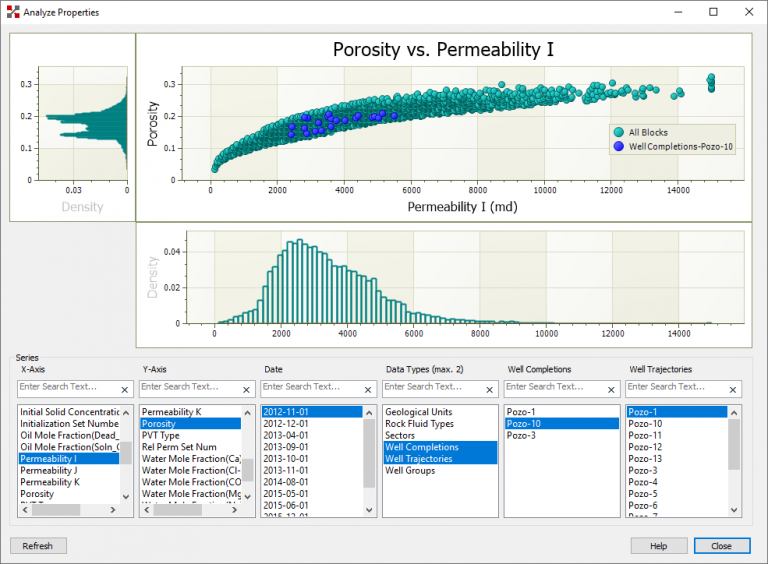Click the Well Completions-Pozo-10 legend marker

[x=619, y=146]
